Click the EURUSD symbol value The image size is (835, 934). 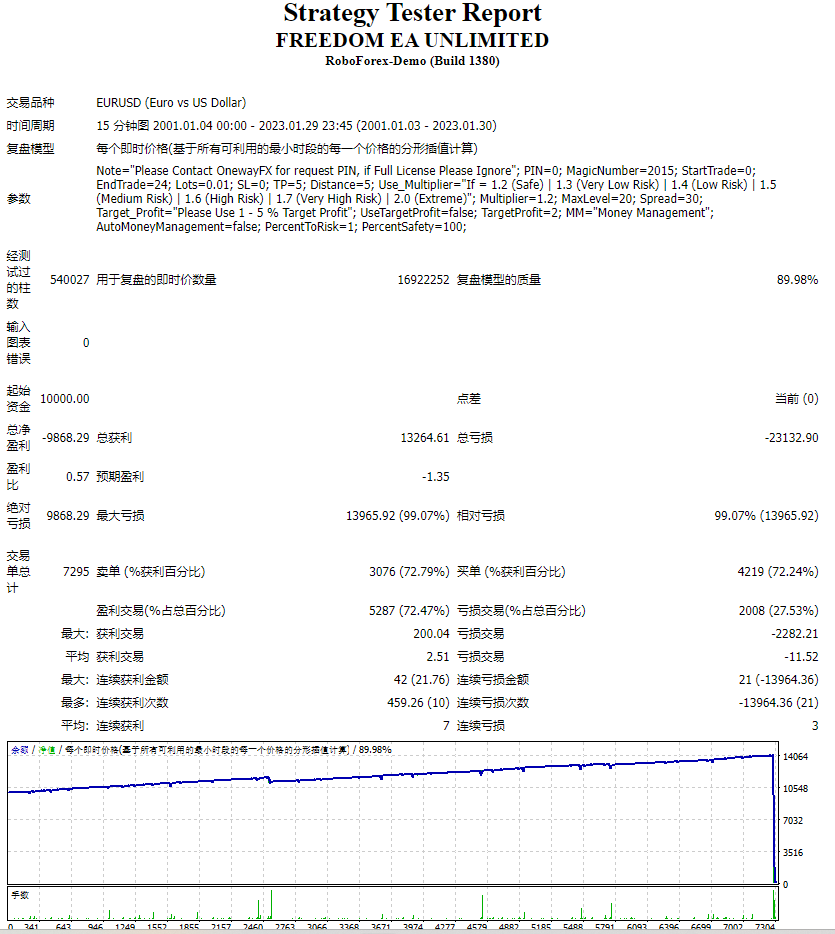[x=171, y=102]
